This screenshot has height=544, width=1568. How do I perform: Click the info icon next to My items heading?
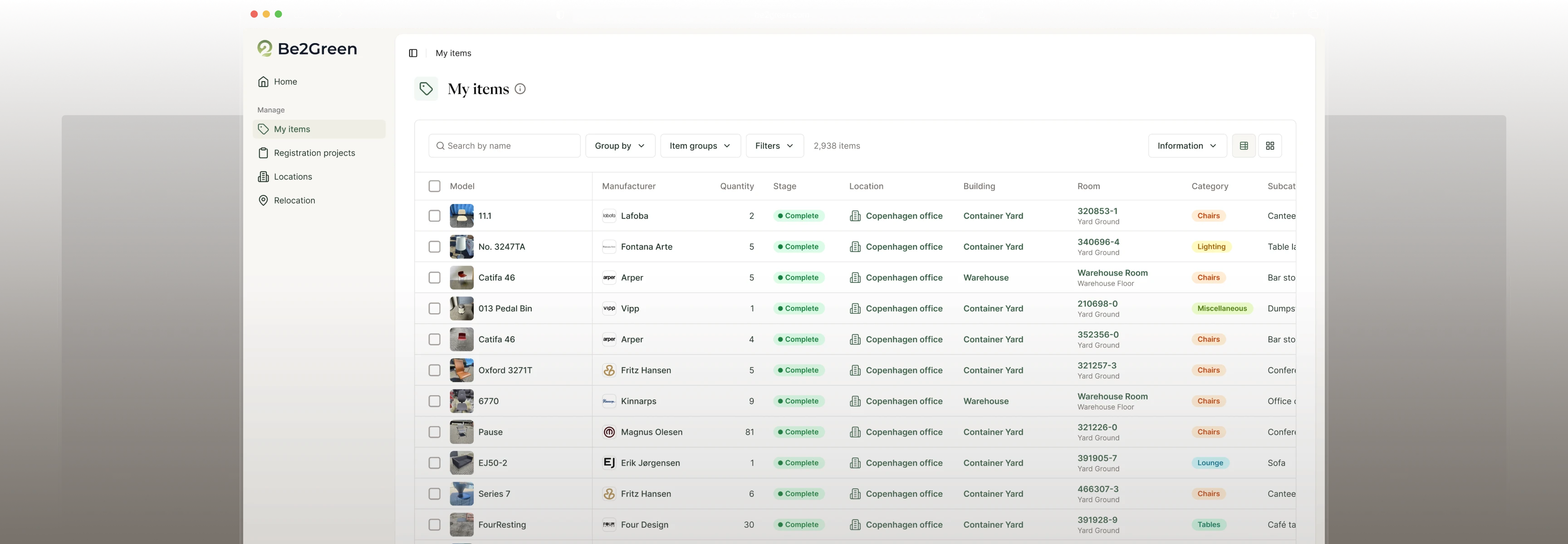[x=520, y=89]
